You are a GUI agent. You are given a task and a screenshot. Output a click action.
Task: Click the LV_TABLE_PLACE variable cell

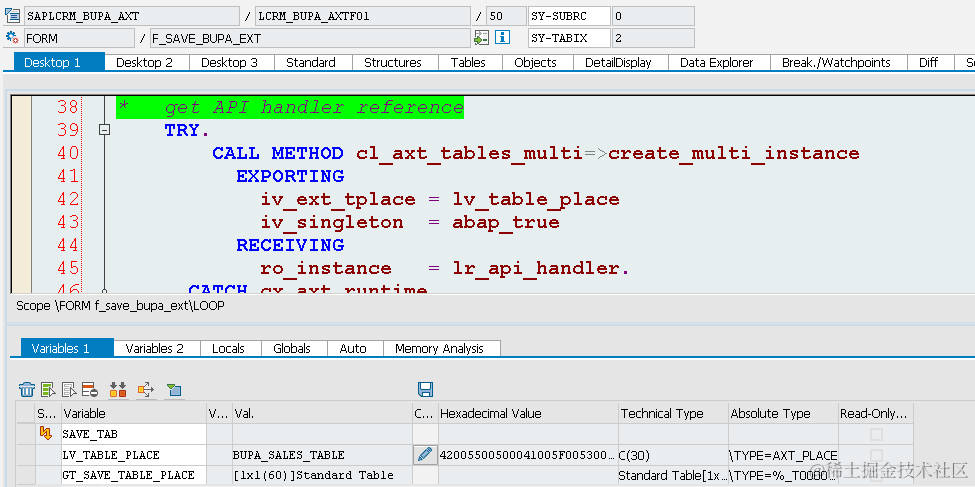tap(134, 455)
